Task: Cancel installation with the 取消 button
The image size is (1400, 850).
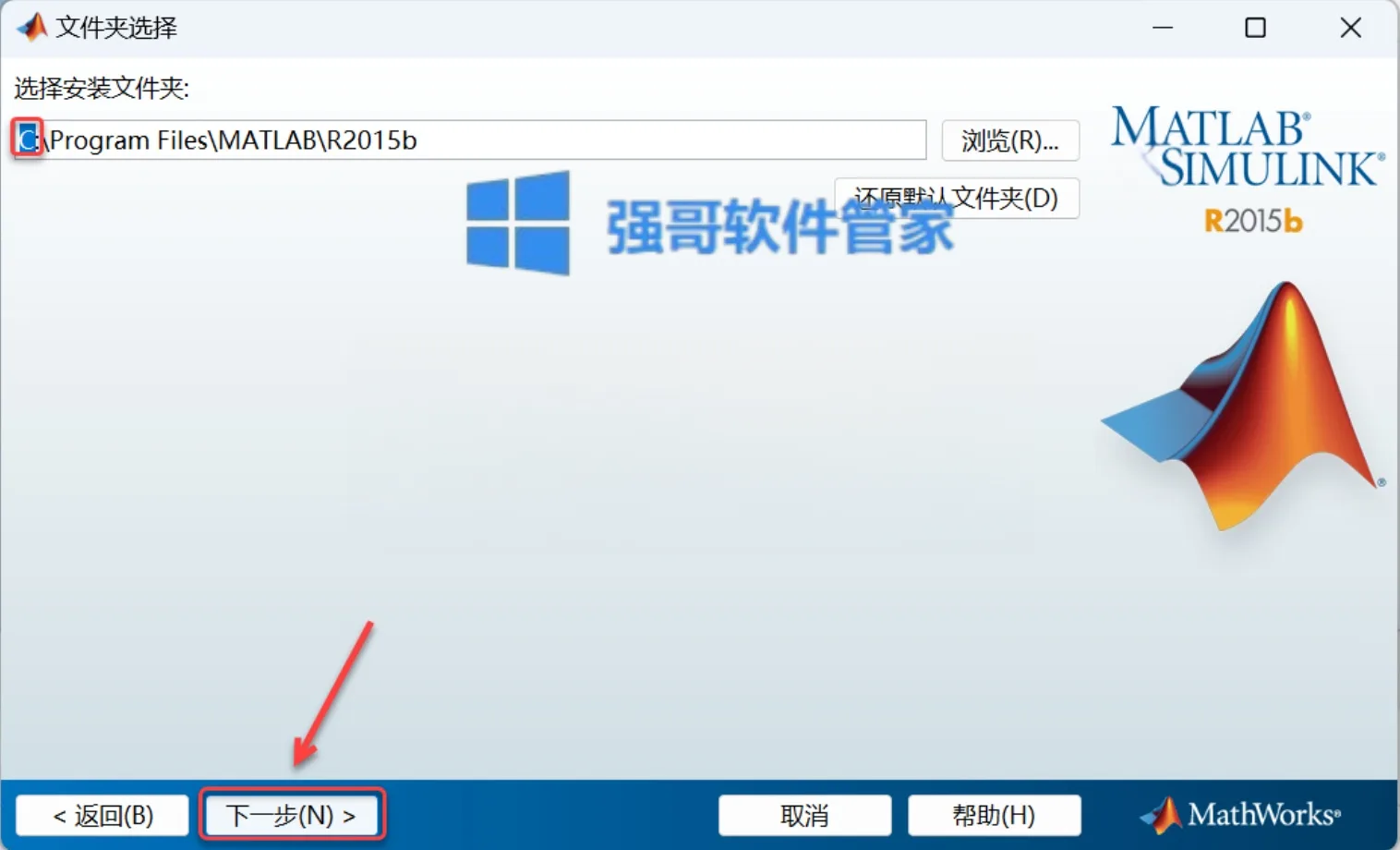Action: [804, 815]
